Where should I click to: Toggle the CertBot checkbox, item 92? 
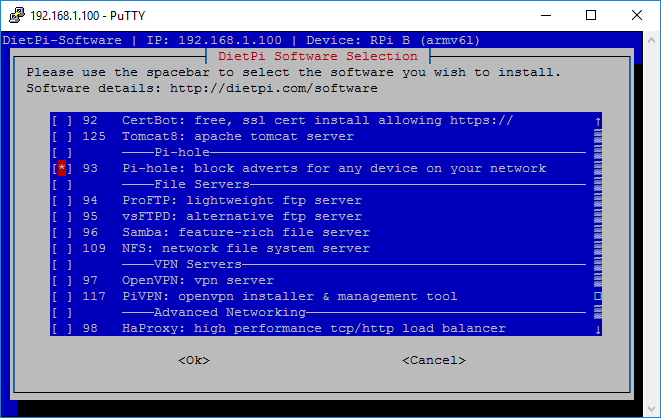[x=62, y=121]
